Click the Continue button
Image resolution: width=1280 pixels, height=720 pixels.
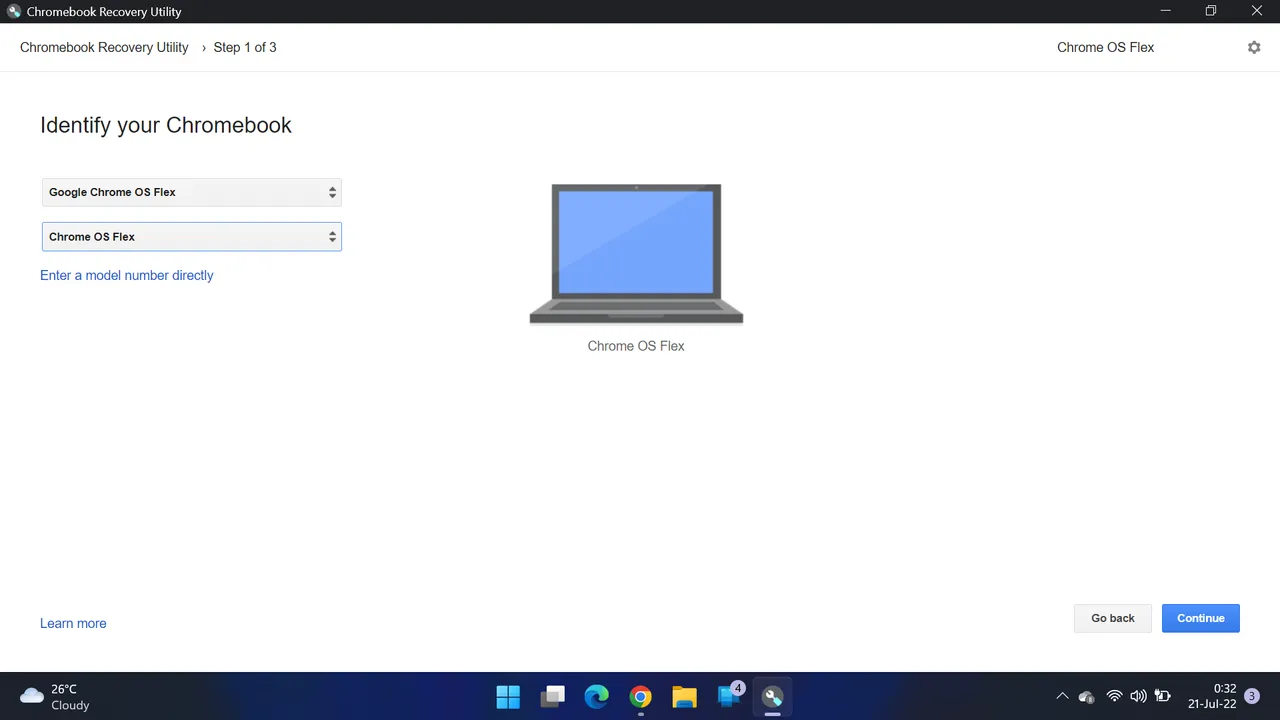(1201, 618)
